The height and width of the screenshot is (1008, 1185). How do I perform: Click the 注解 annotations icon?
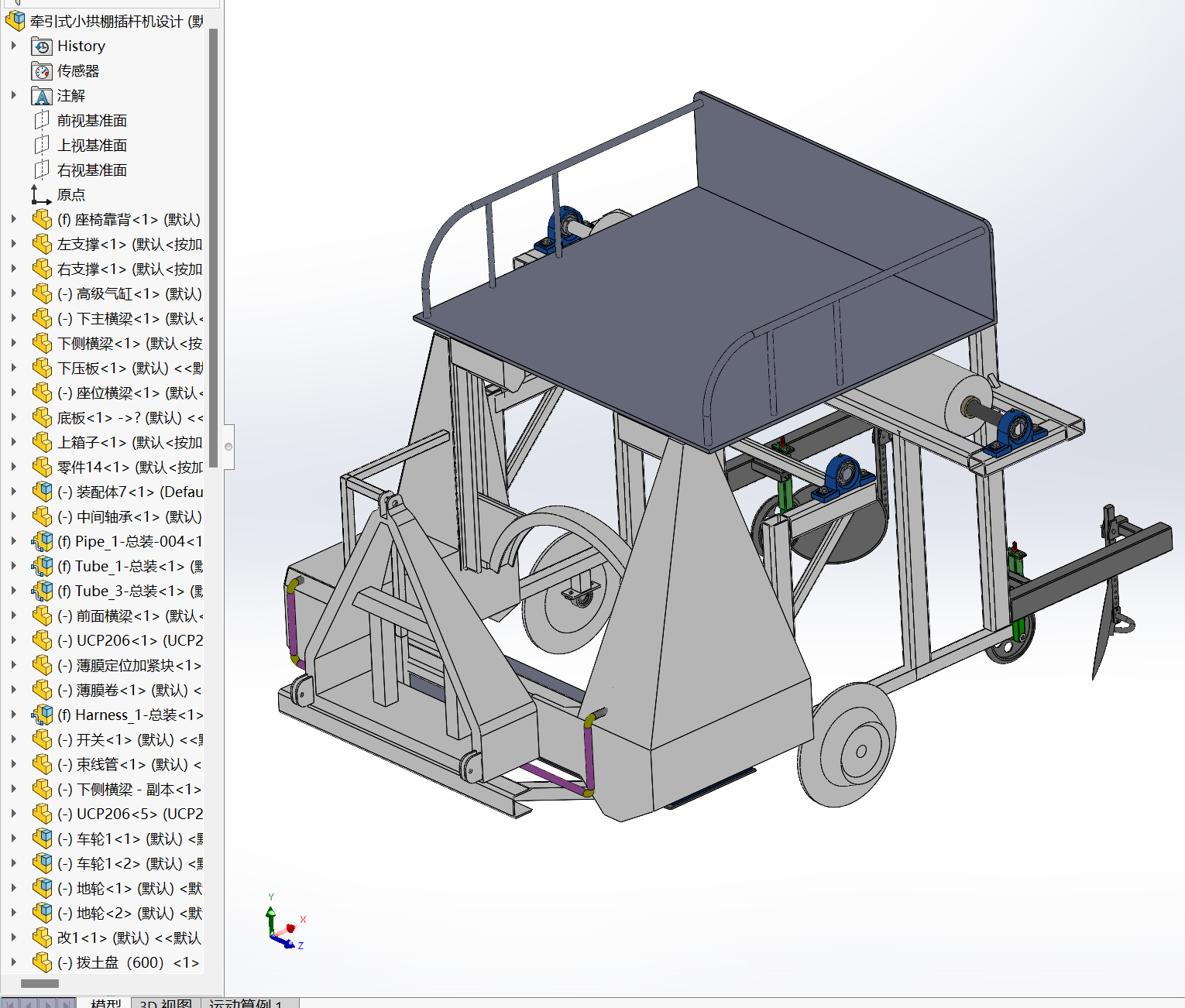click(42, 96)
